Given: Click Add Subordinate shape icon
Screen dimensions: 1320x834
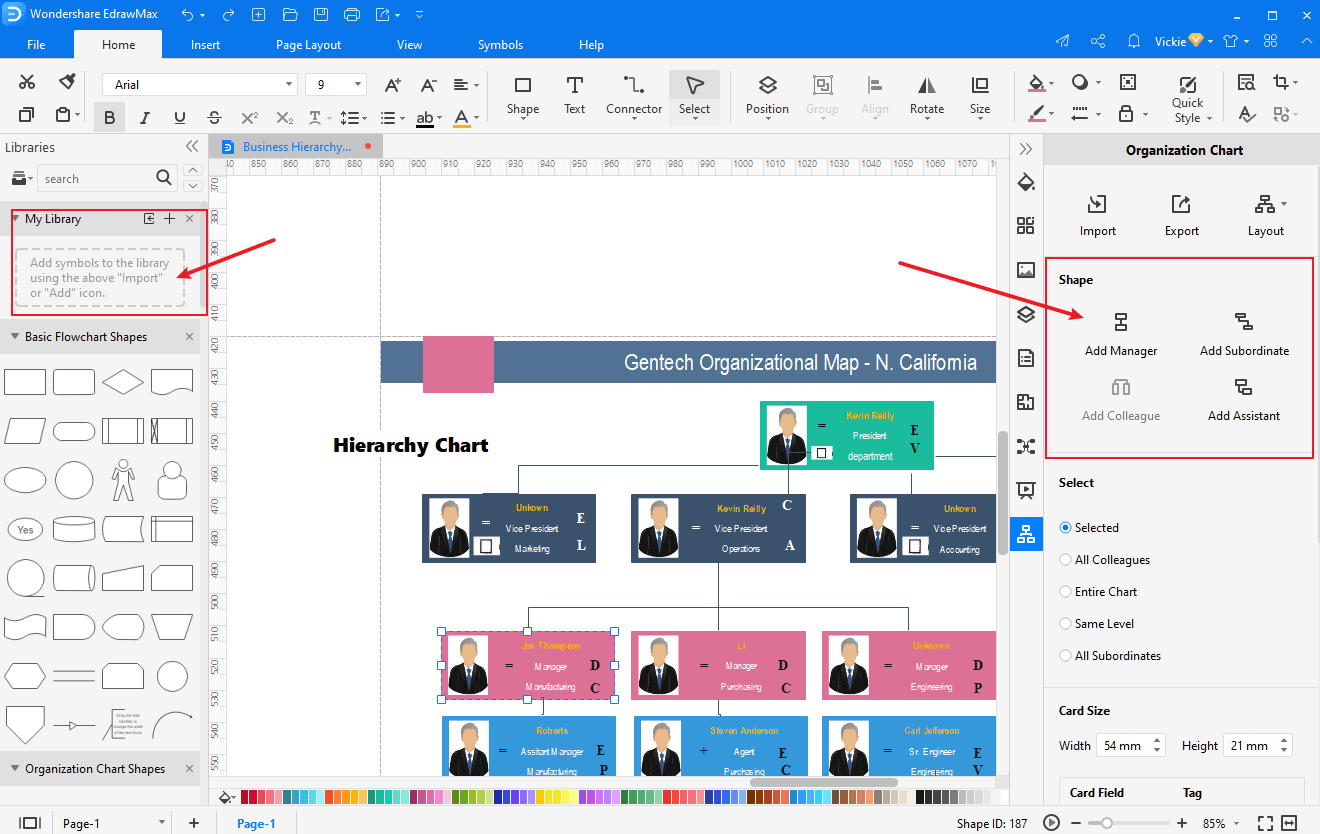Looking at the screenshot, I should tap(1244, 322).
